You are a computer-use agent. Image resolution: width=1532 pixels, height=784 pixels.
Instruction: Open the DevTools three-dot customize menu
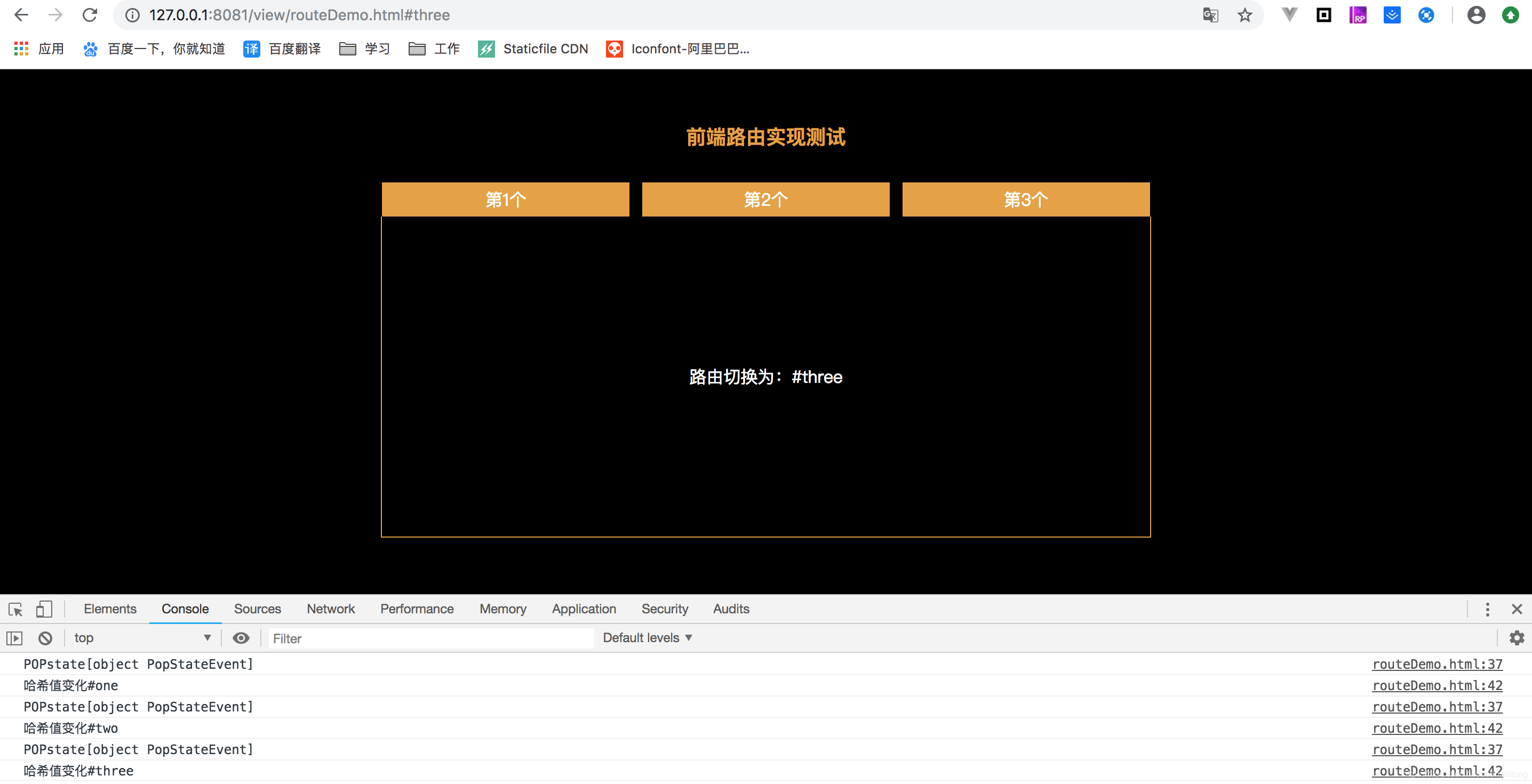coord(1487,609)
